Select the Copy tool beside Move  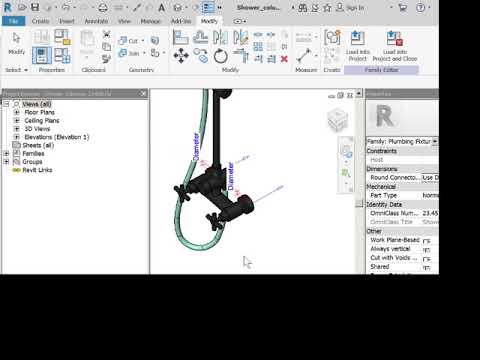[201, 56]
